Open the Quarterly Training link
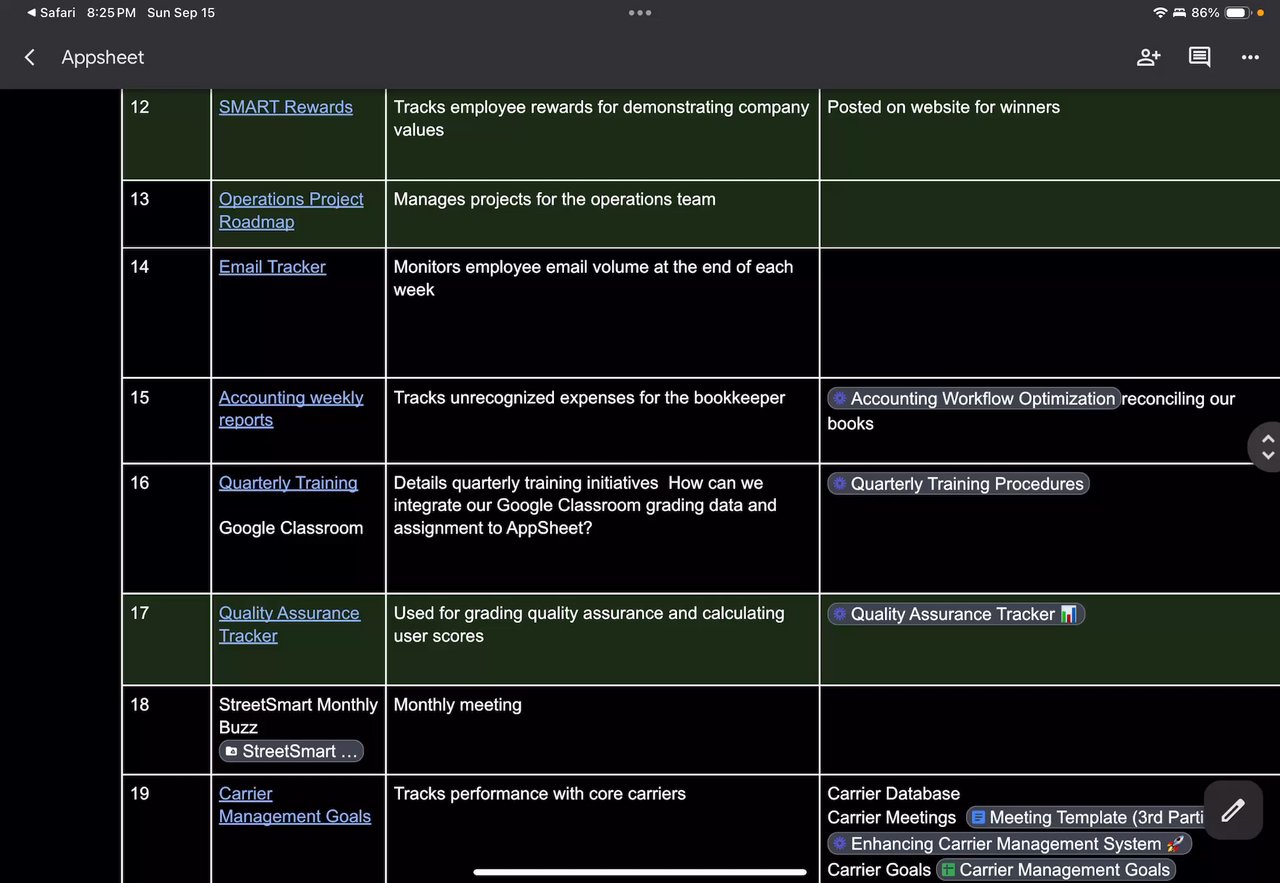This screenshot has width=1280, height=883. (x=288, y=483)
